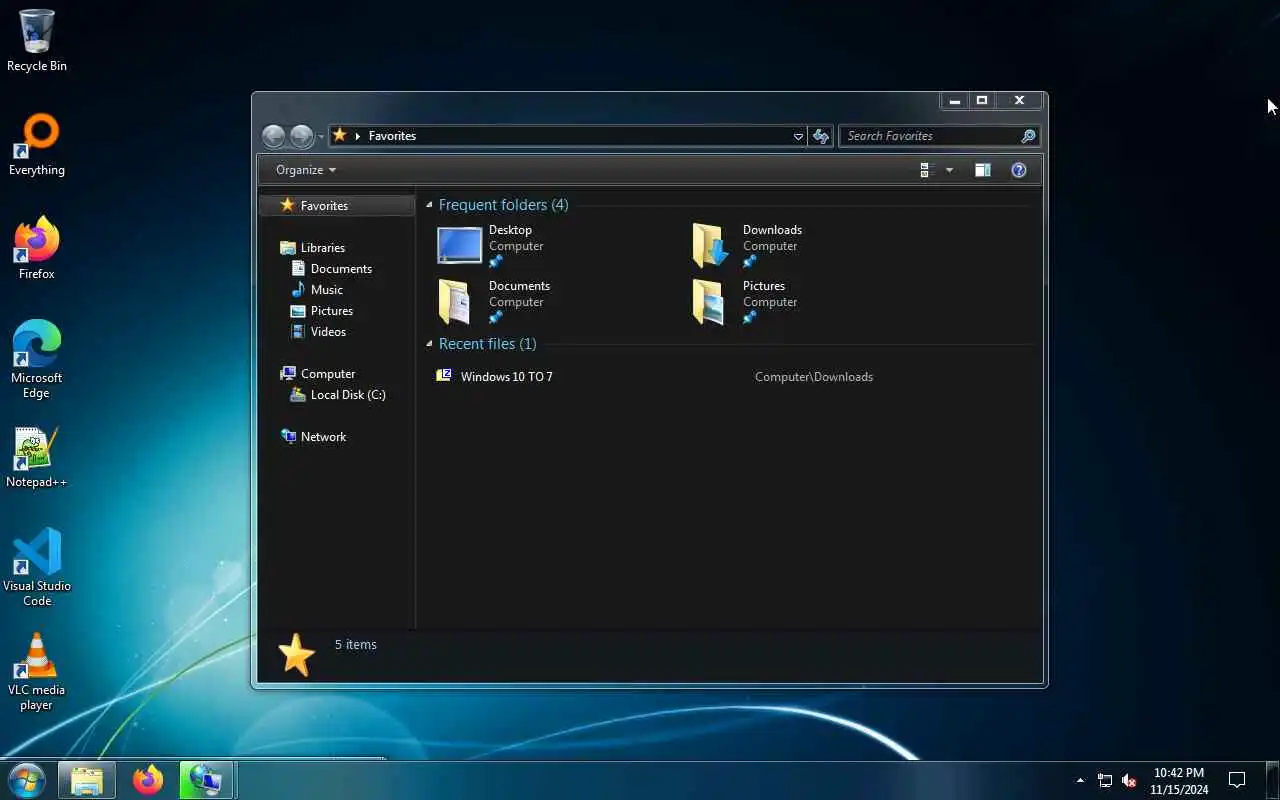This screenshot has width=1280, height=800.
Task: Click the large star in details pane
Action: pos(296,655)
